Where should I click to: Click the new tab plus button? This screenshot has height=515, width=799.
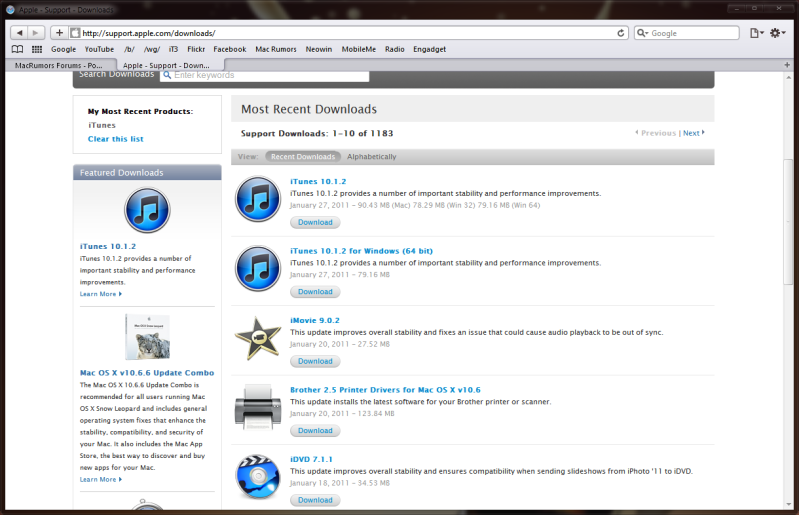point(787,65)
